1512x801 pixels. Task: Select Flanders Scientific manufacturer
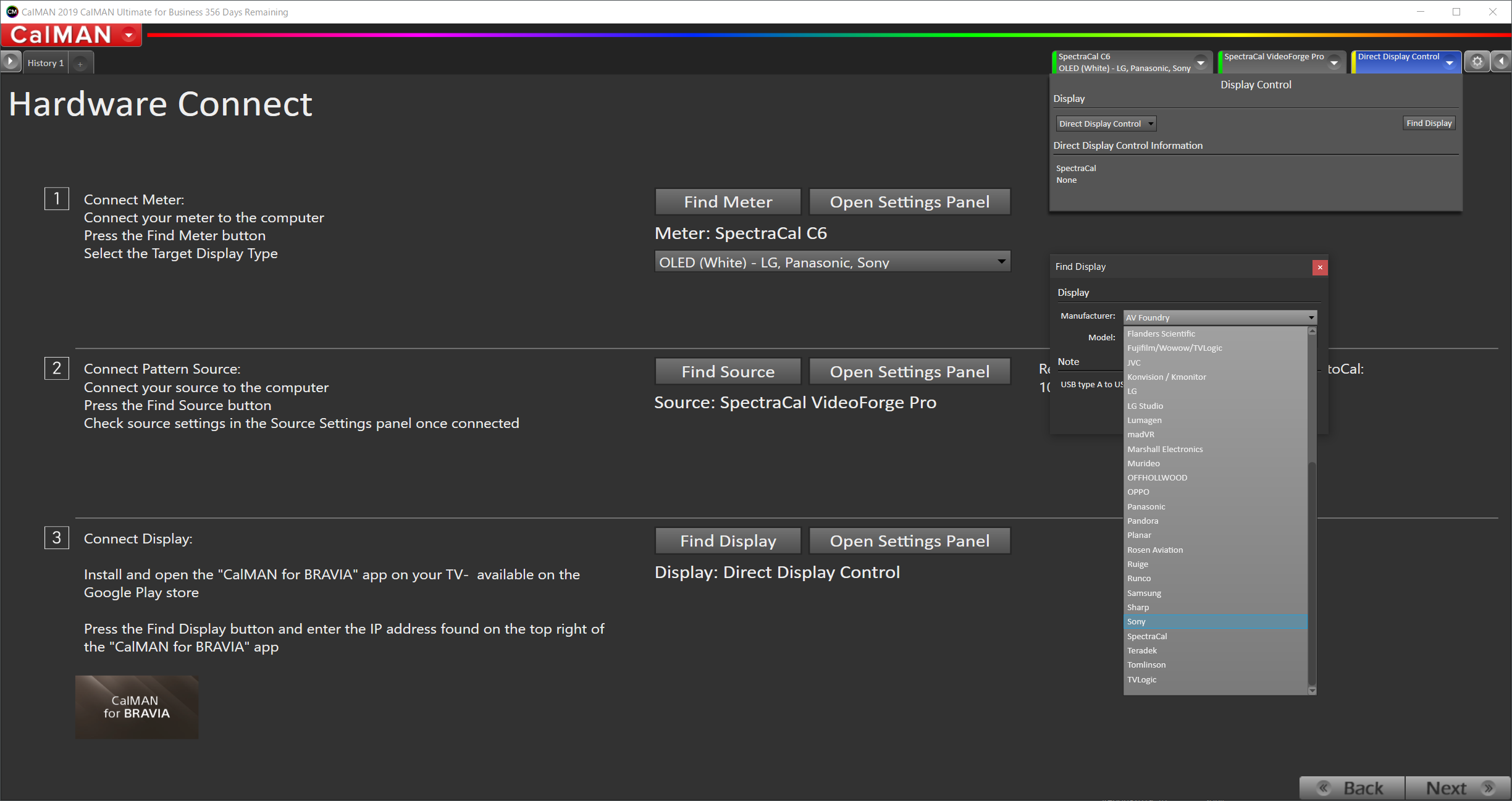coord(1216,333)
